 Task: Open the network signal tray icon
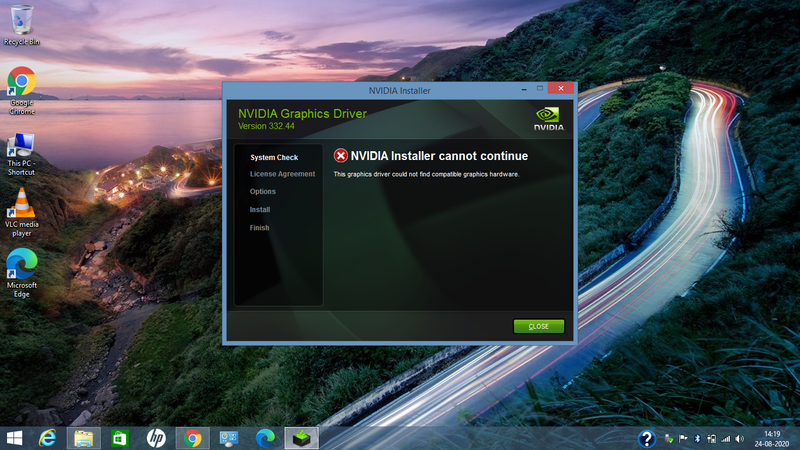(x=726, y=439)
